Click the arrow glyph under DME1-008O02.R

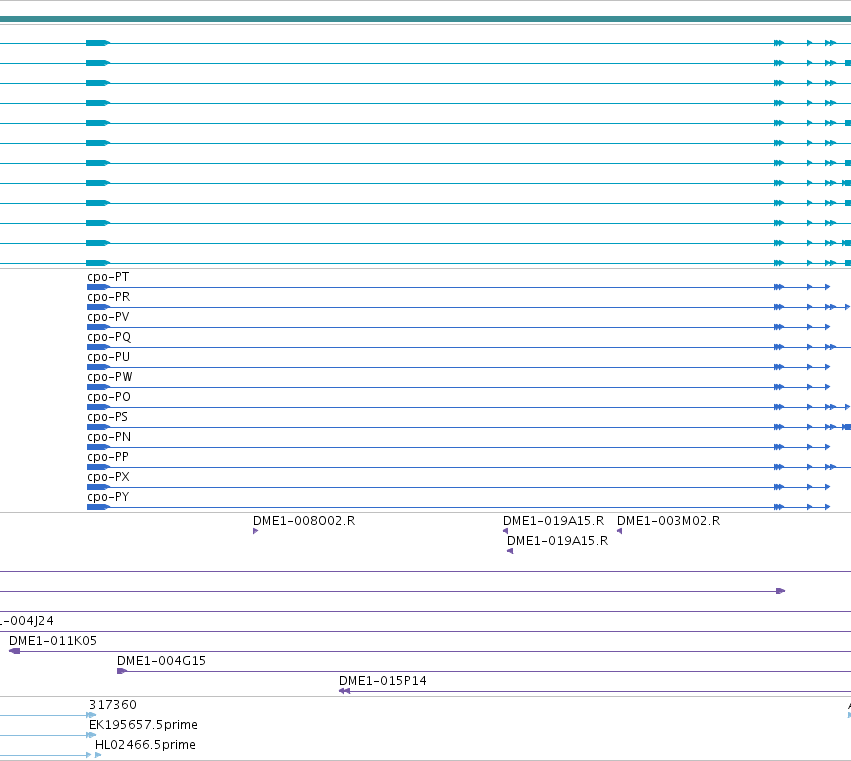point(256,531)
